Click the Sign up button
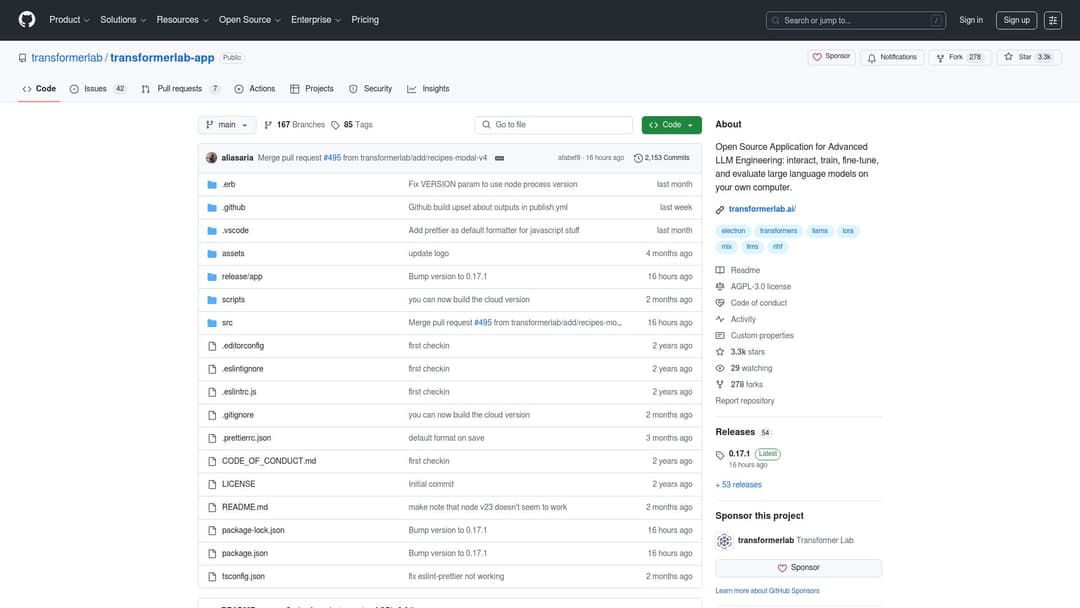 [x=1016, y=20]
